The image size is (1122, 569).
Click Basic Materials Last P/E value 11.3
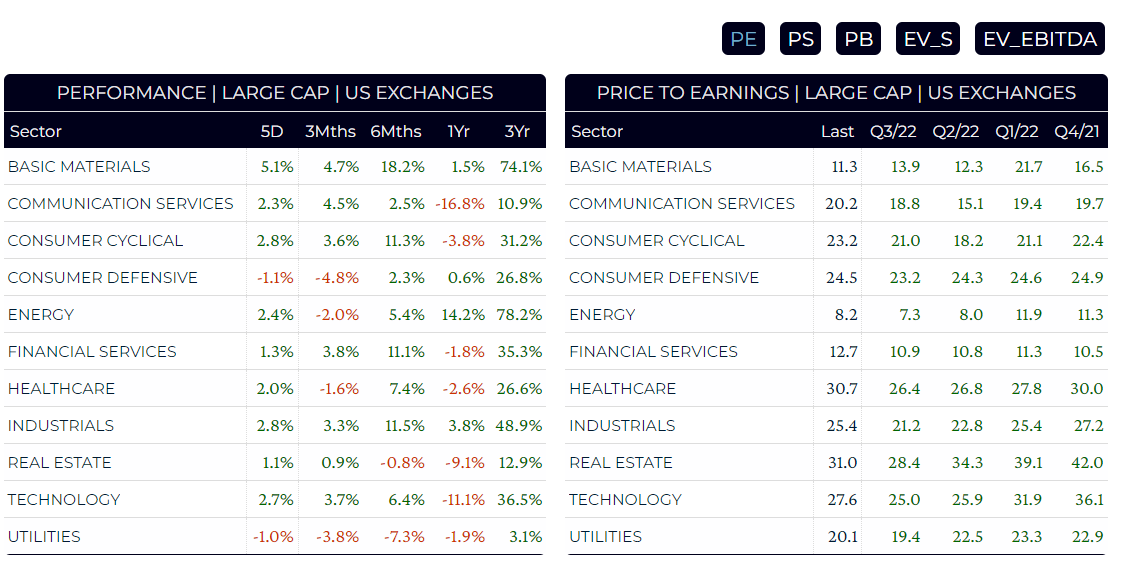844,167
